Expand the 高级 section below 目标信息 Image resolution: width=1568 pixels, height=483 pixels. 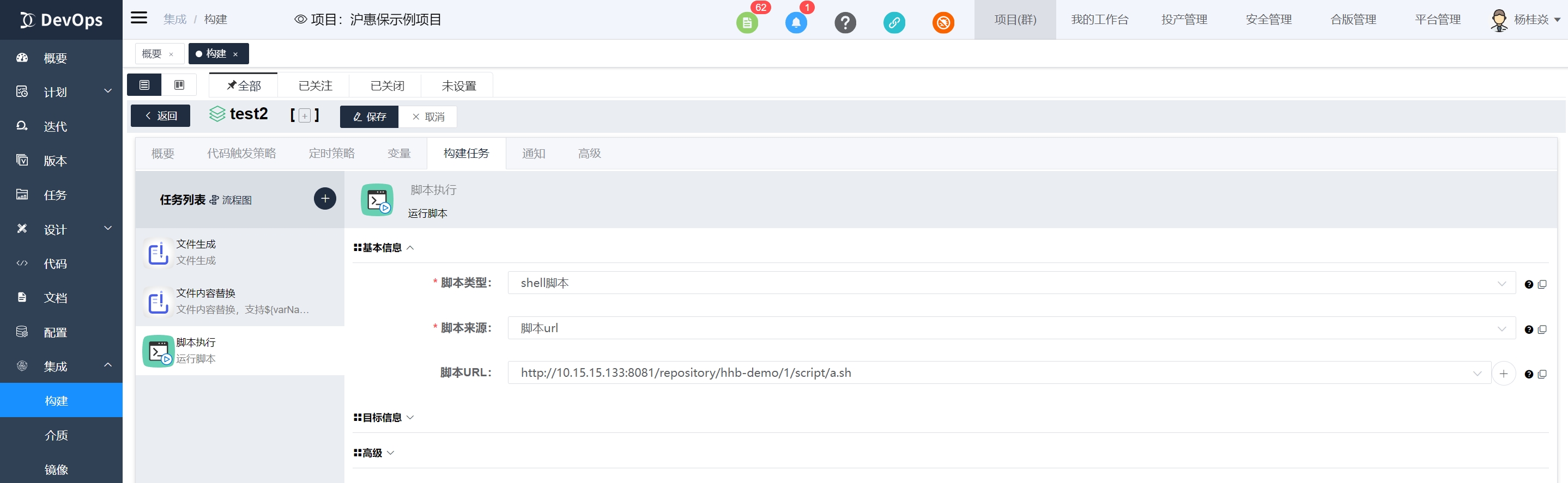click(x=374, y=453)
